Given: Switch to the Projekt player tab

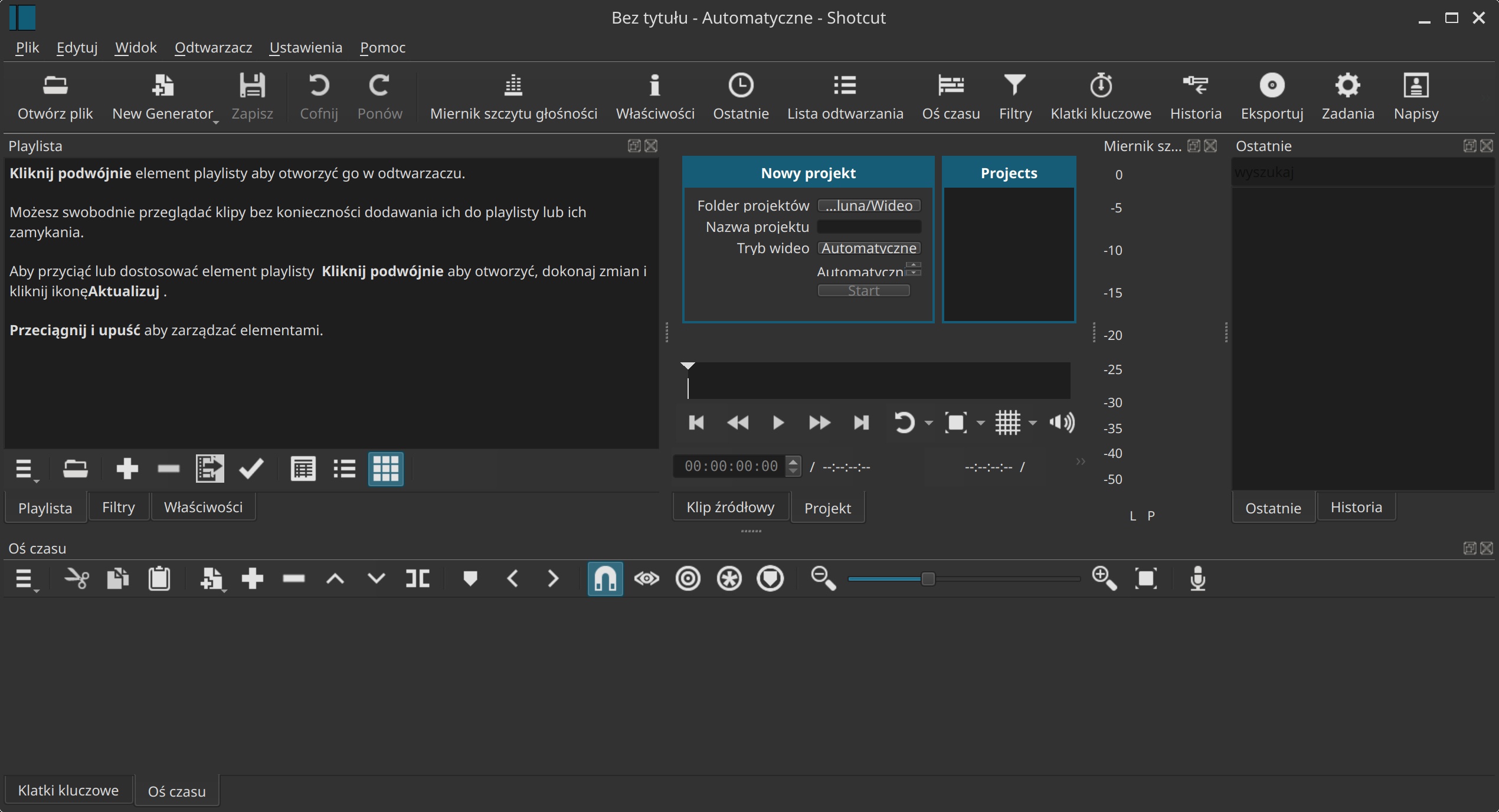Looking at the screenshot, I should [x=827, y=508].
